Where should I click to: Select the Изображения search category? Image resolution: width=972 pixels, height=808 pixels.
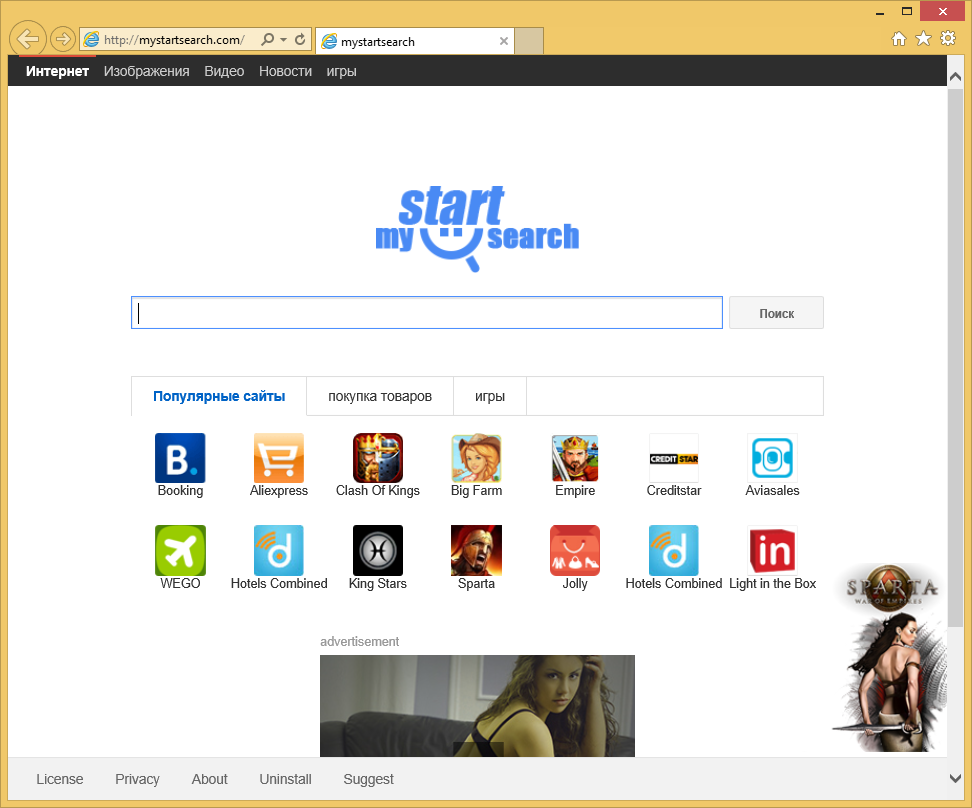pos(146,71)
